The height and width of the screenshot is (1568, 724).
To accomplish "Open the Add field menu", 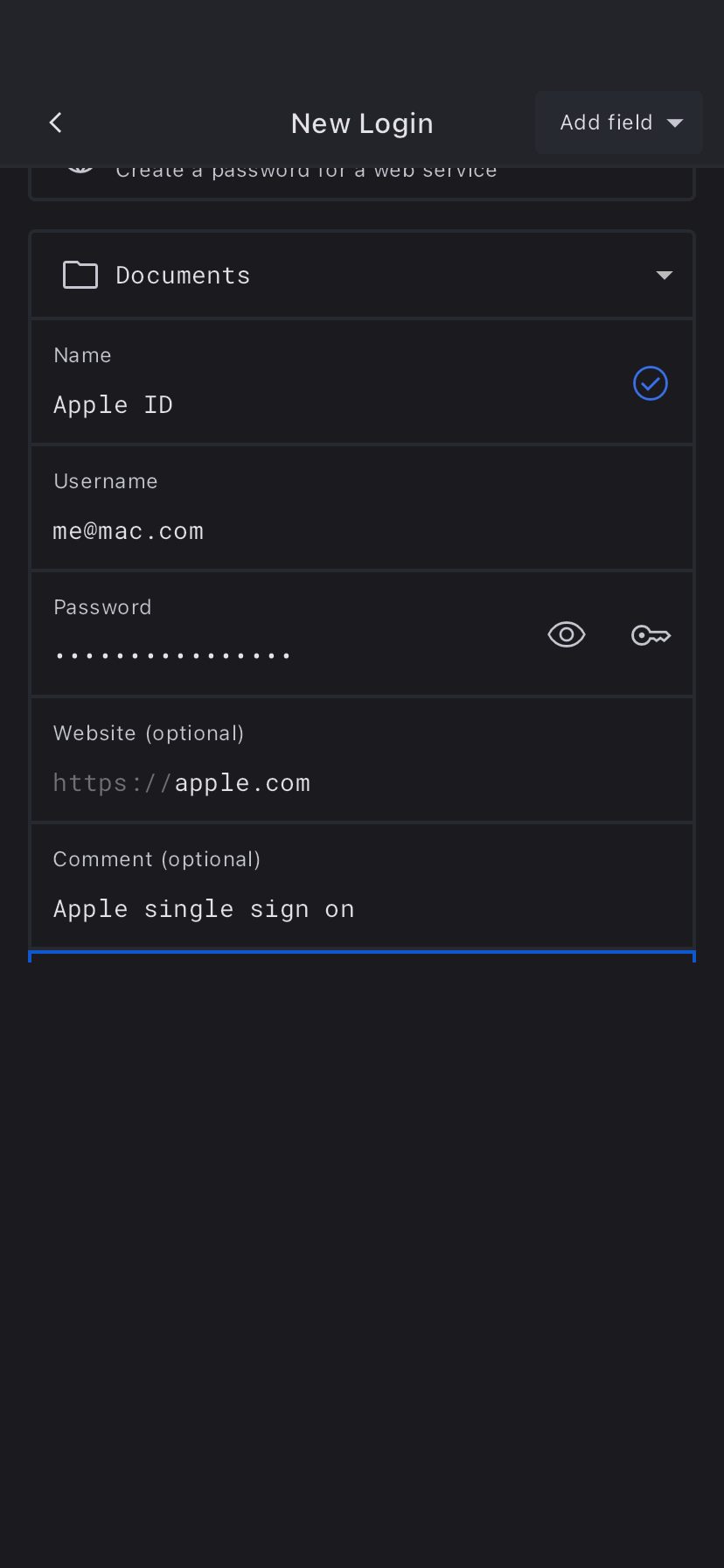I will click(607, 122).
